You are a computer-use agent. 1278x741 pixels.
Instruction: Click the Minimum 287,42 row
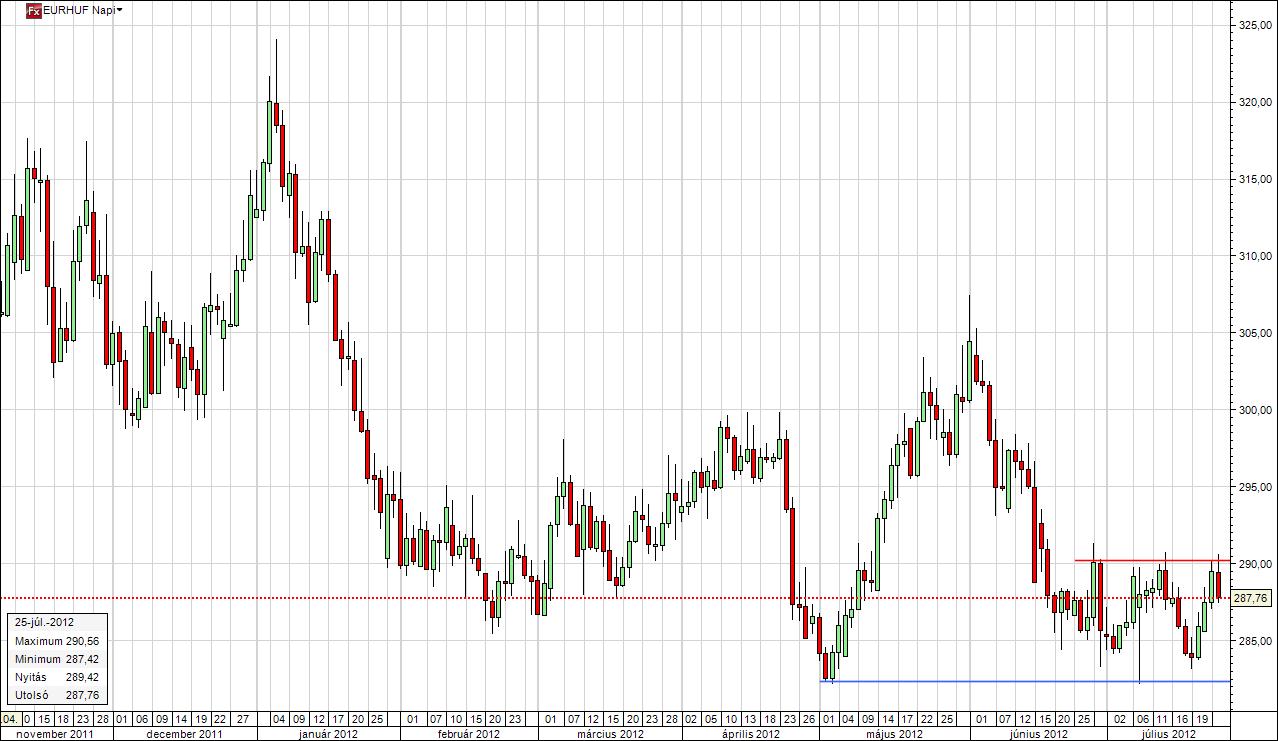pos(57,659)
